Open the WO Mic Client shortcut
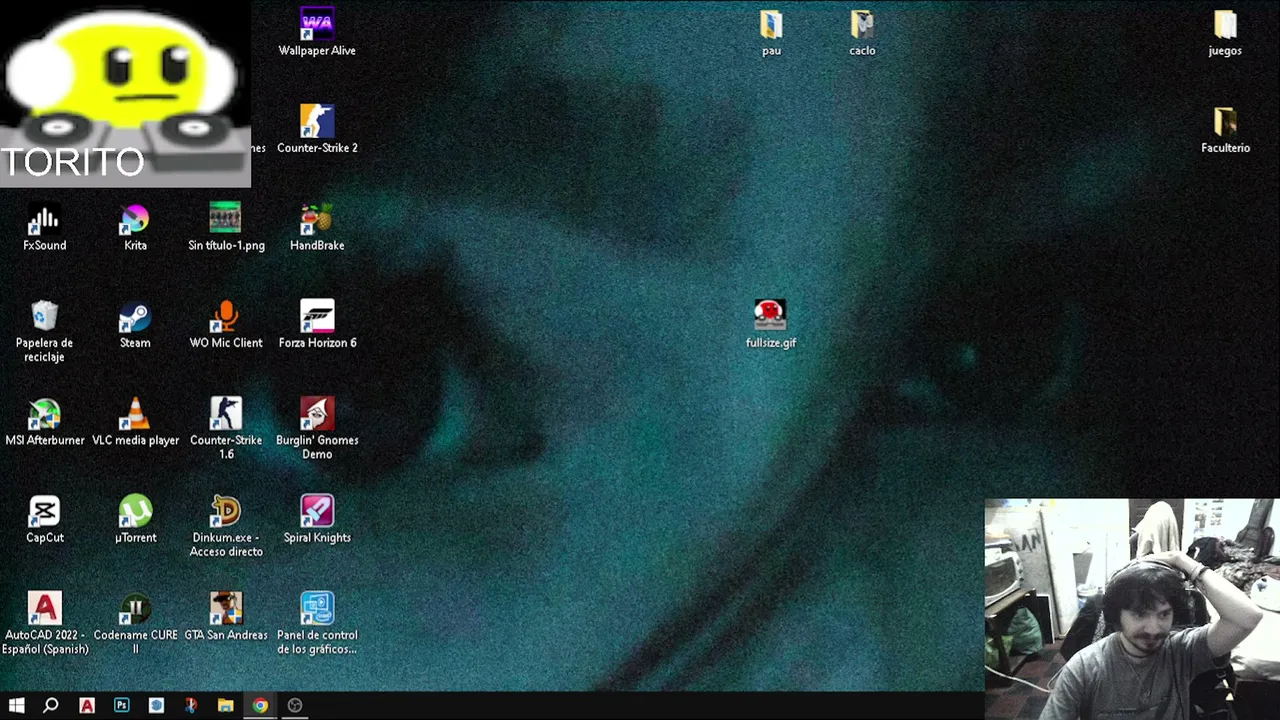Screen dimensions: 1280x720 226,324
